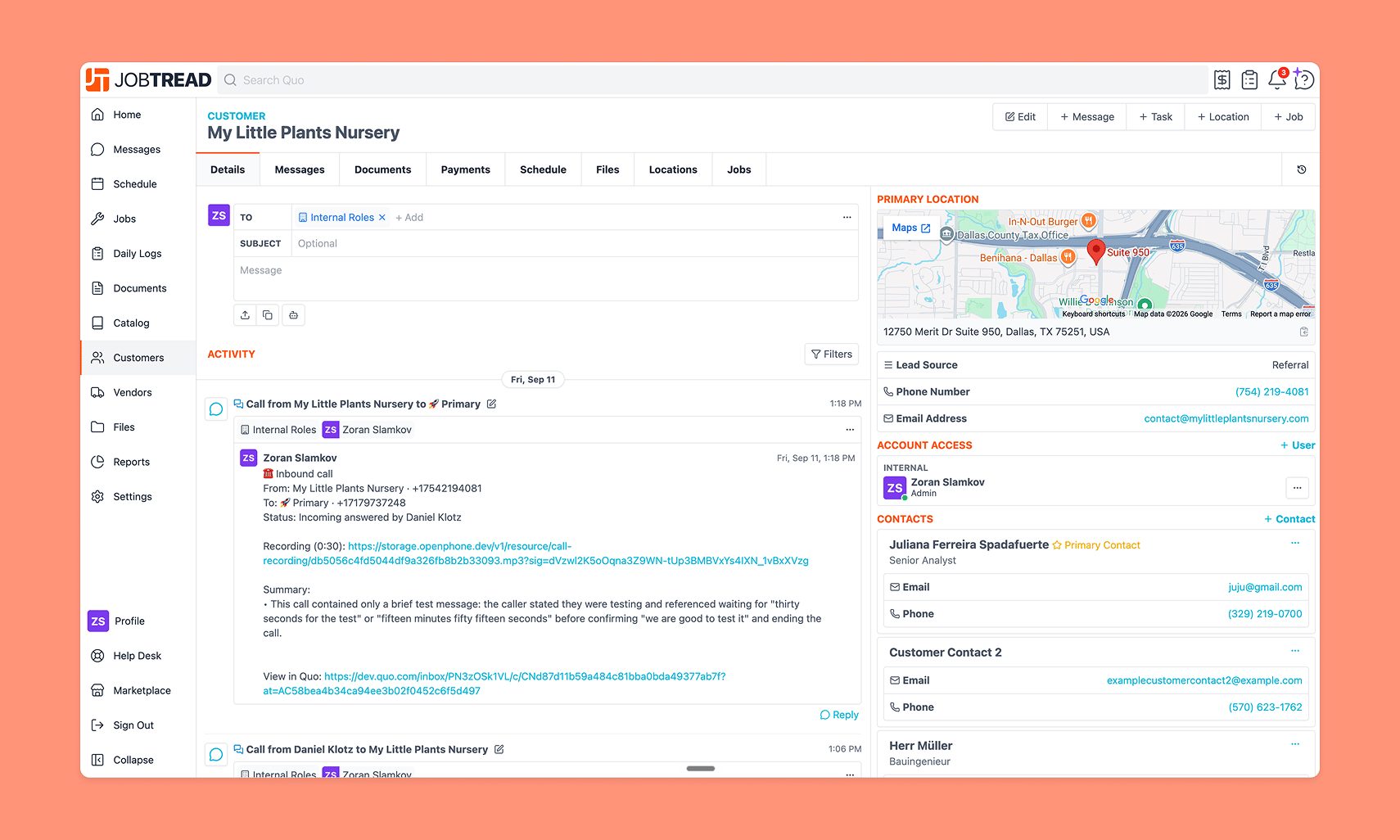1400x840 pixels.
Task: Open the Maps link on the map
Action: 911,228
